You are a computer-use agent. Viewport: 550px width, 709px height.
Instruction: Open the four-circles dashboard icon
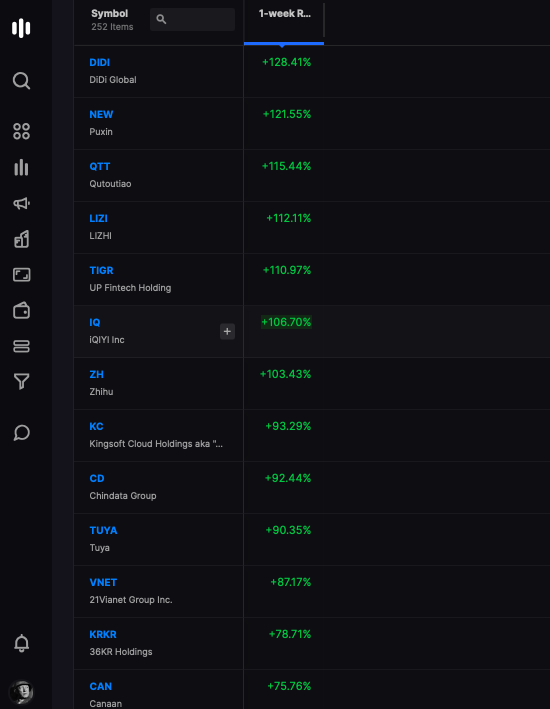(x=21, y=132)
